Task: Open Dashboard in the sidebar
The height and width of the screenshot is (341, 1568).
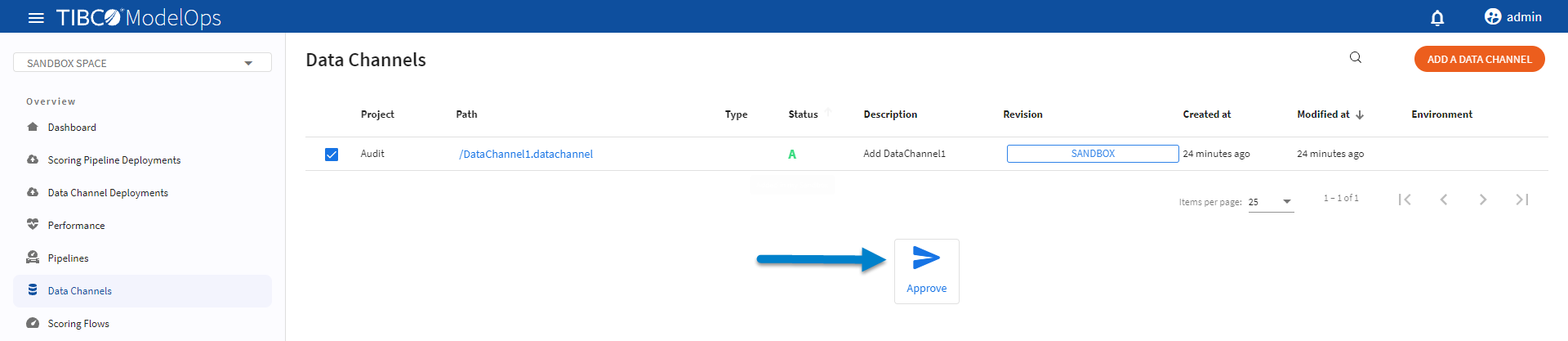Action: coord(72,128)
